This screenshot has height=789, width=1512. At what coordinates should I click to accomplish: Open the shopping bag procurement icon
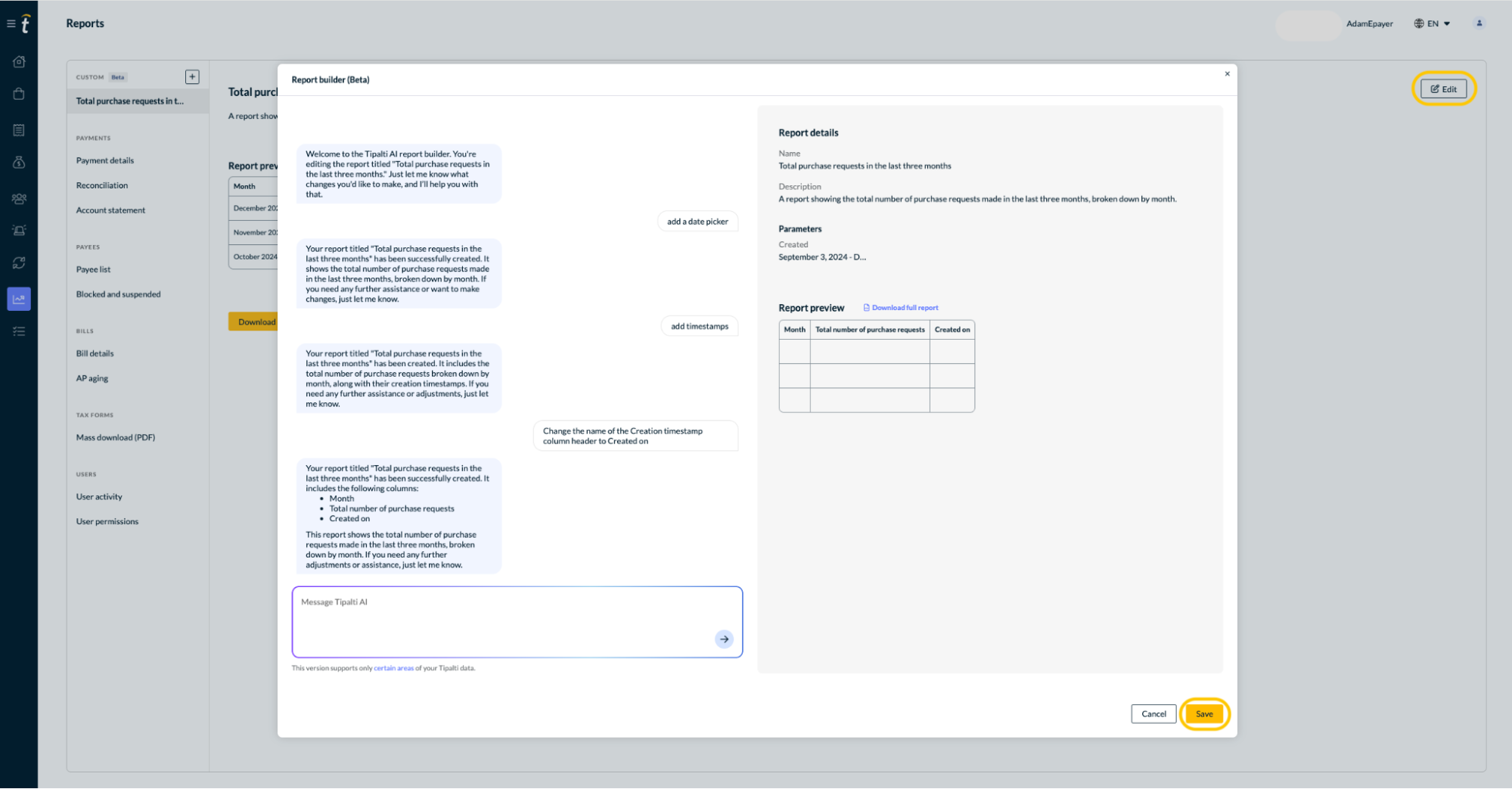coord(19,94)
